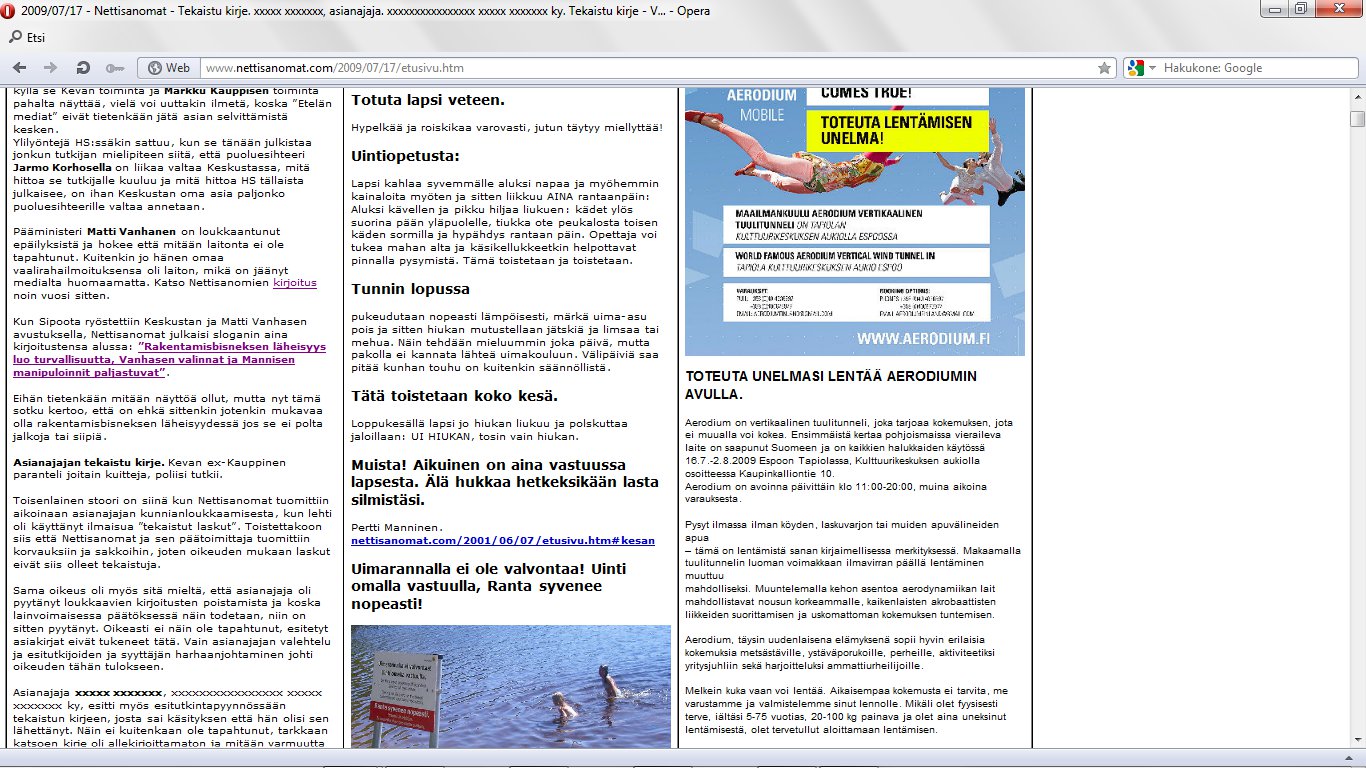Open the "kirjoitus" link
This screenshot has width=1366, height=768.
pyautogui.click(x=294, y=283)
